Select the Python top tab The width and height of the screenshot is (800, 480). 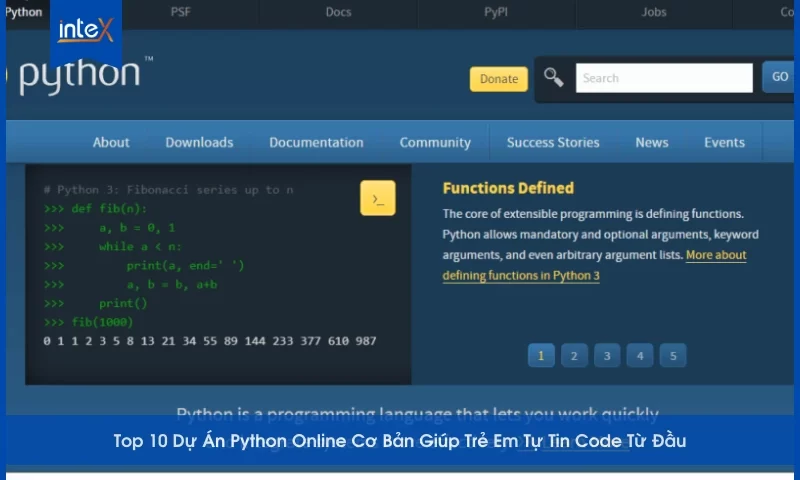23,12
